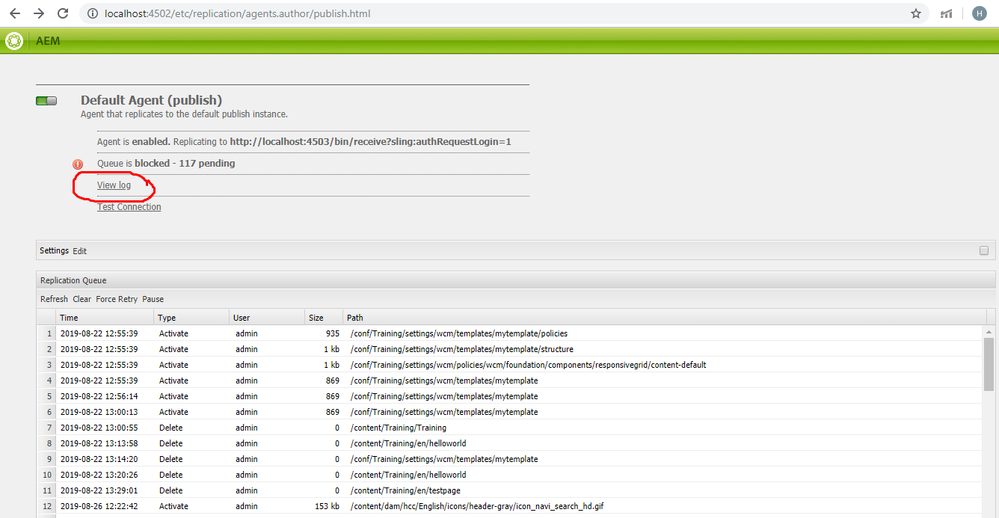
Task: Refresh the replication queue
Action: click(x=54, y=299)
